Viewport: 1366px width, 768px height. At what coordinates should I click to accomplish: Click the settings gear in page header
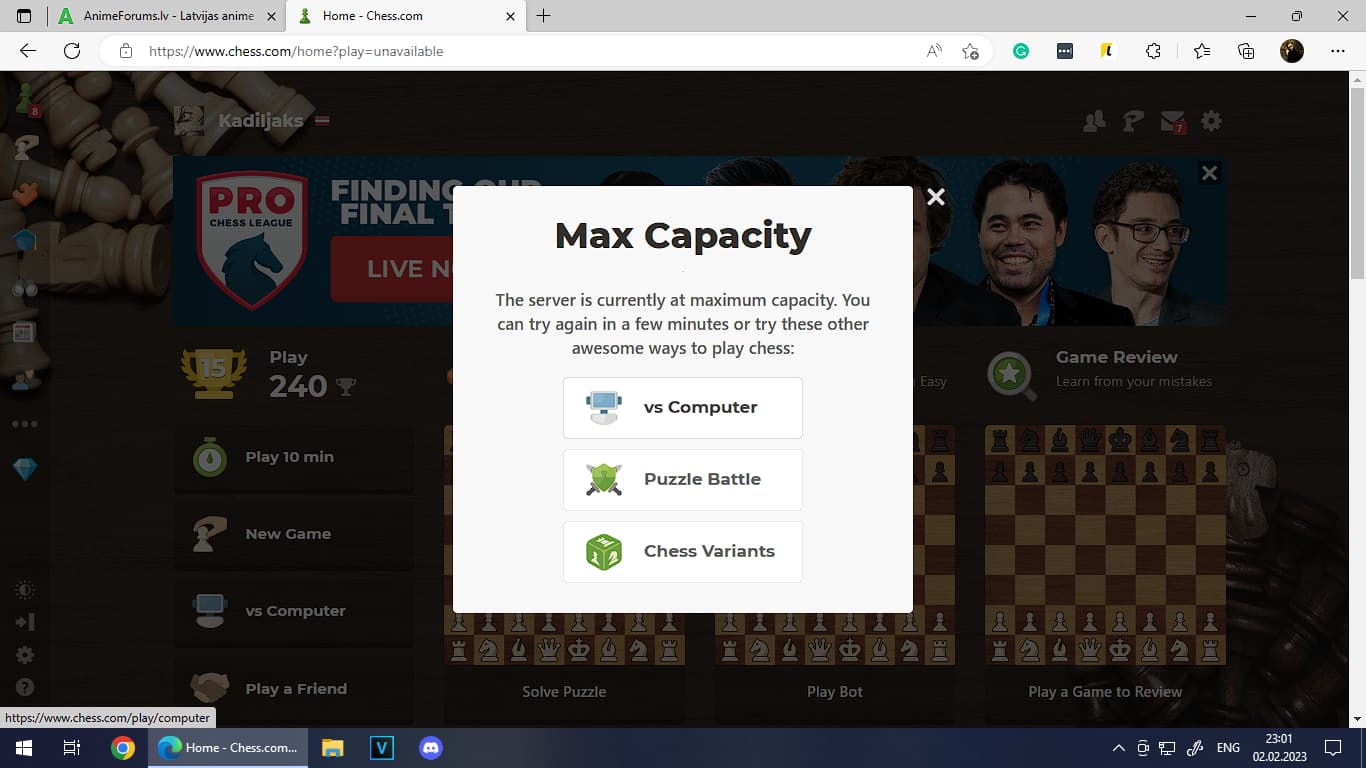coord(1211,121)
